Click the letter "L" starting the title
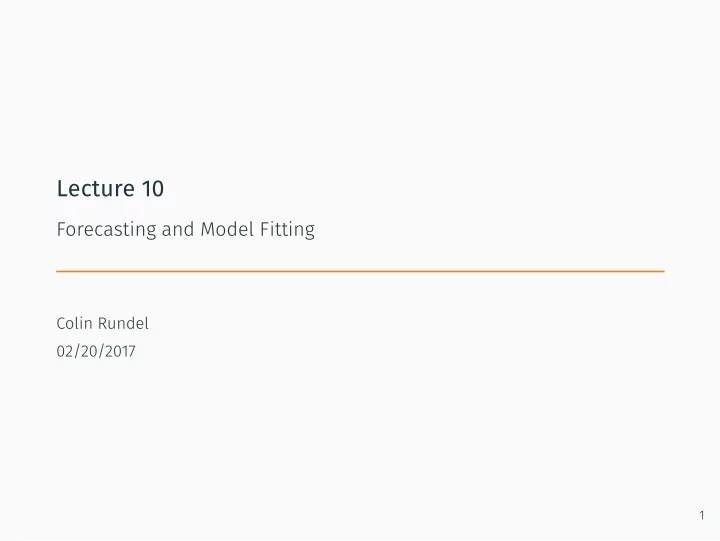This screenshot has width=720, height=541. pos(62,188)
